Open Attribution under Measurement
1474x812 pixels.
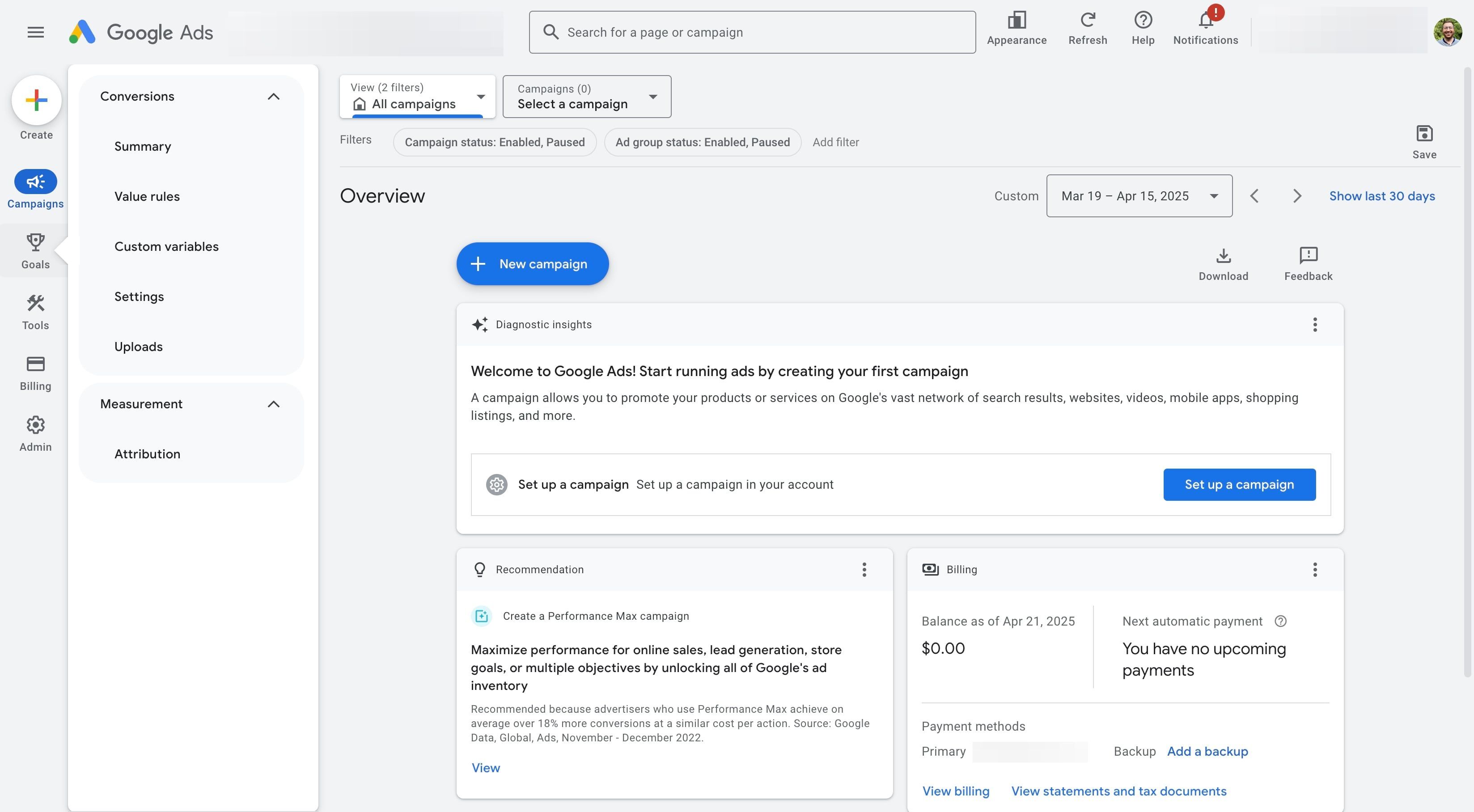point(147,454)
